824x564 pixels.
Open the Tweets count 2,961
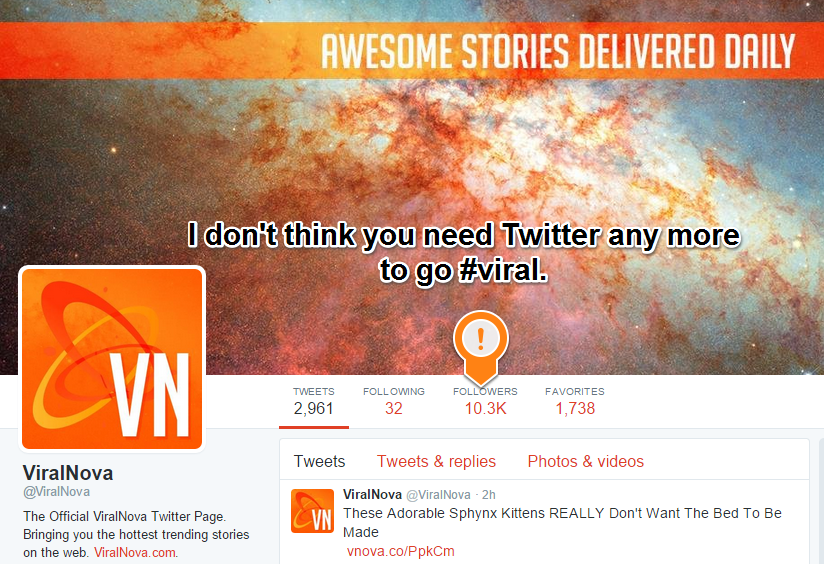point(314,401)
